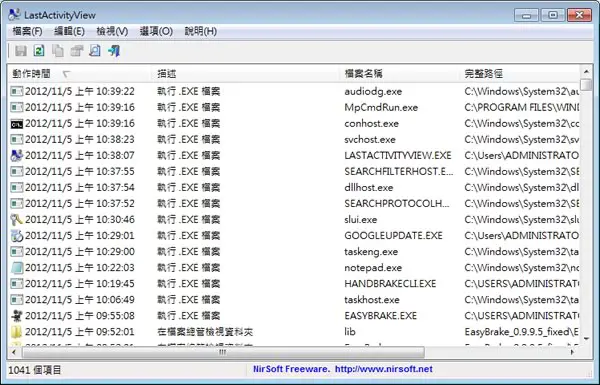Click the icon of the dllhost.exe row
This screenshot has width=600, height=385.
click(x=16, y=188)
